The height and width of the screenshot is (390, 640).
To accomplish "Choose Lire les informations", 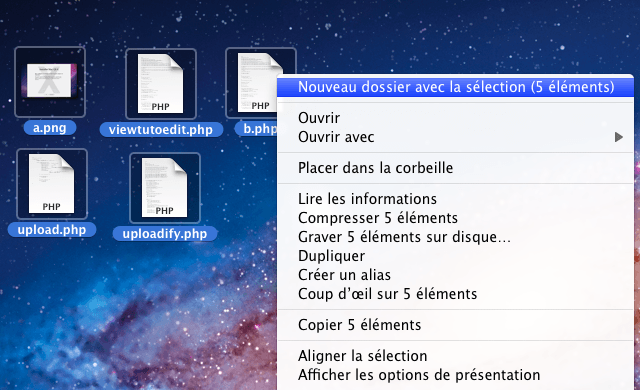I will coord(456,199).
